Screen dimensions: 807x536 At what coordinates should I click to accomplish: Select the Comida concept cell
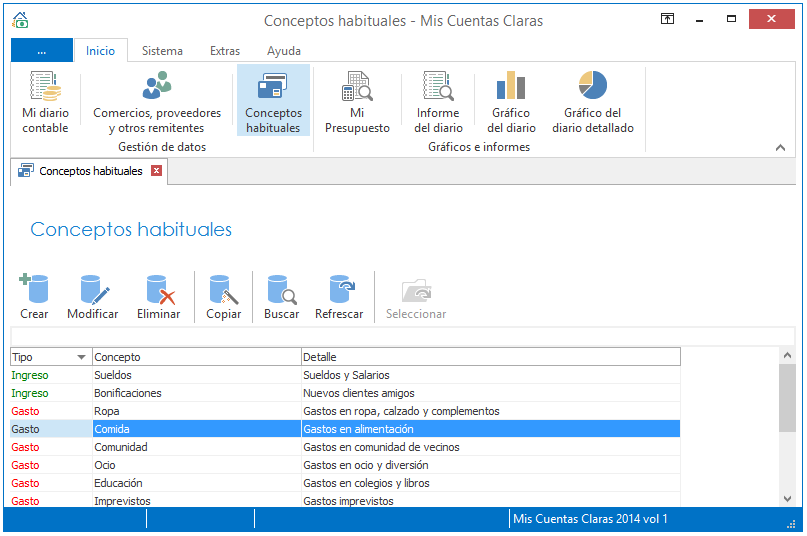pos(197,429)
